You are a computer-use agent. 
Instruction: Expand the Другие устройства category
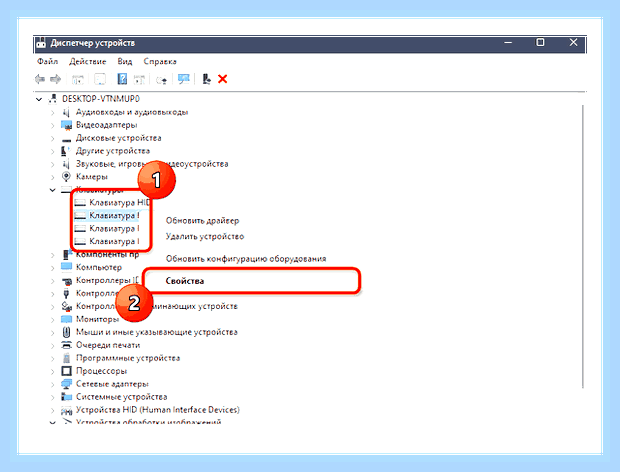click(52, 151)
